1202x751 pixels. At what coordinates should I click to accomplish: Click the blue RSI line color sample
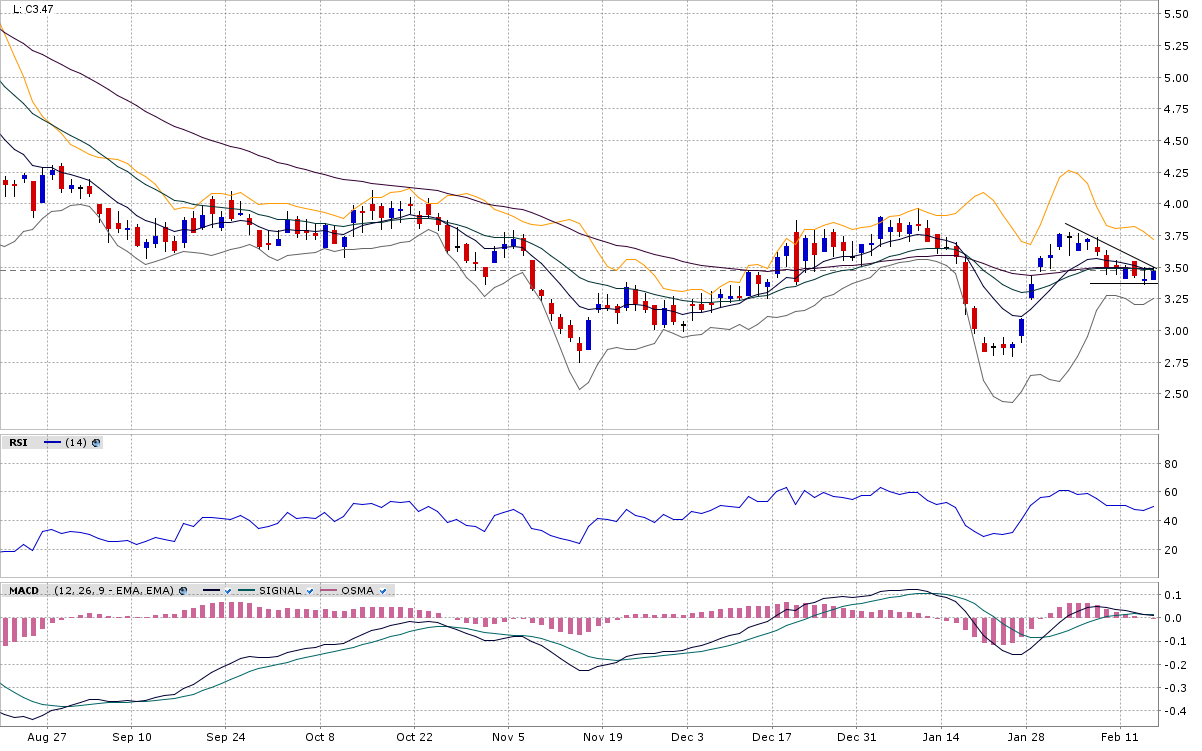pos(52,442)
